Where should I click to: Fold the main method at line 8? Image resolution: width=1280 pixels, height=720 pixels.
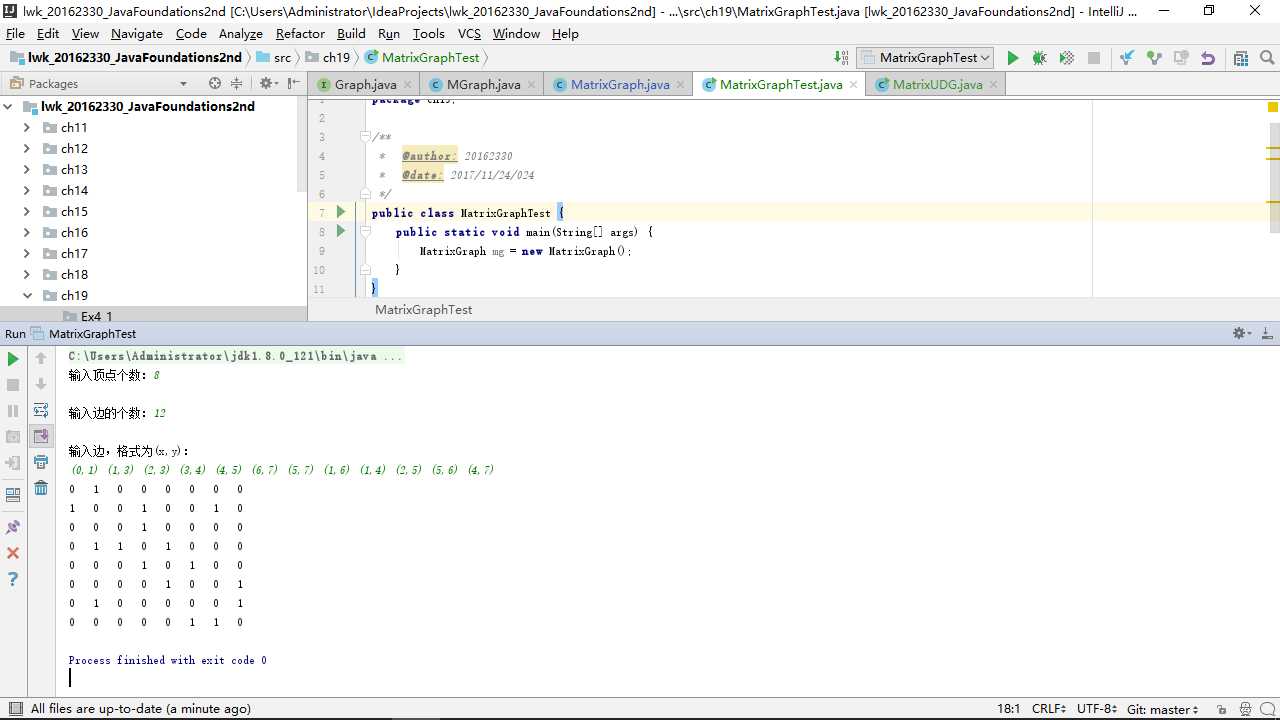365,231
